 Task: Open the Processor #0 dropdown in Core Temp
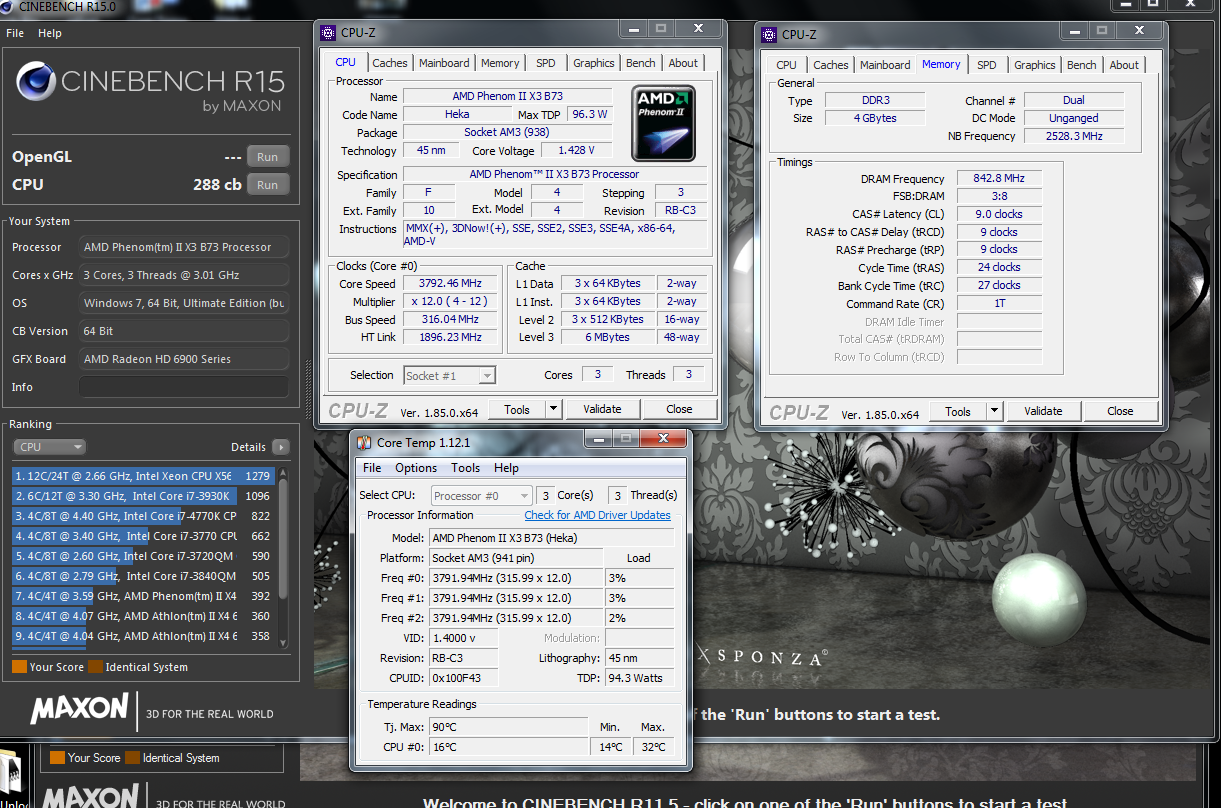click(x=524, y=496)
